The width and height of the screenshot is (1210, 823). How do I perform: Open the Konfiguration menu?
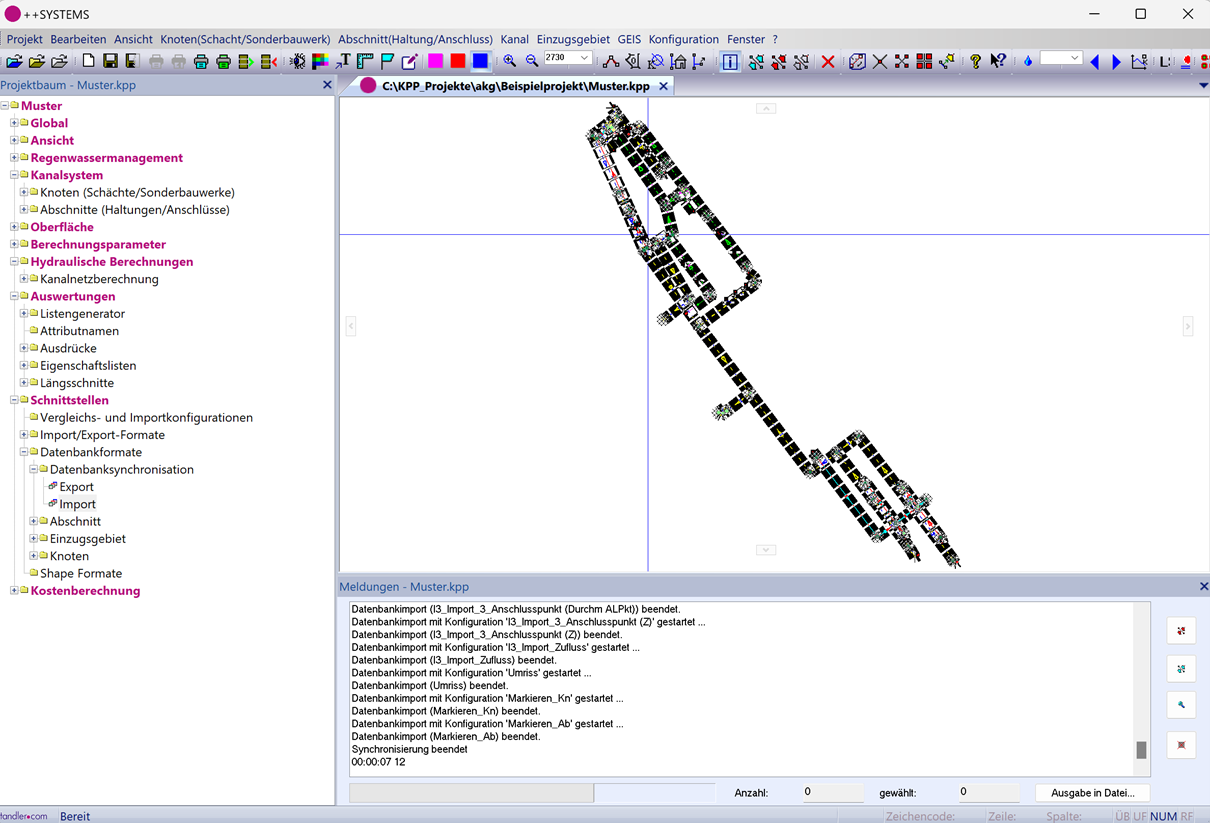click(683, 39)
